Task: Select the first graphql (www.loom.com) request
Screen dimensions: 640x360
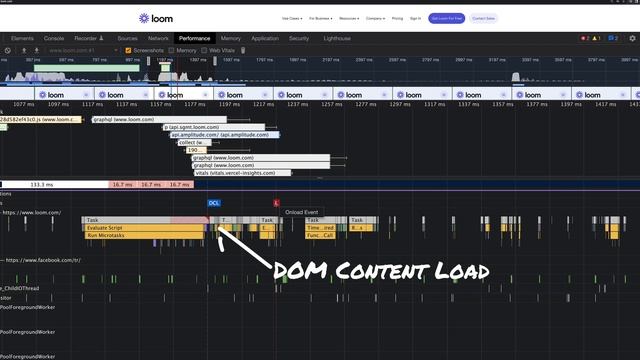Action: click(x=159, y=120)
